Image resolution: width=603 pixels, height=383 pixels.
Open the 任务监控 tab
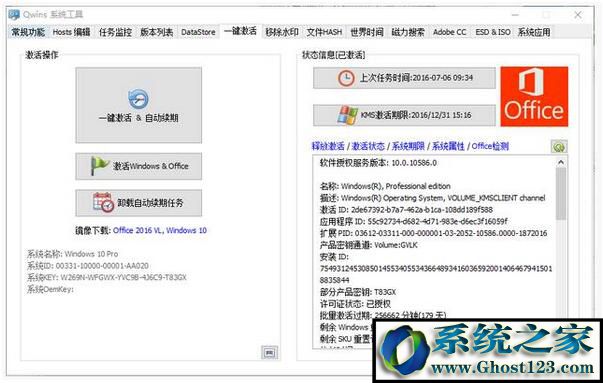pos(115,32)
